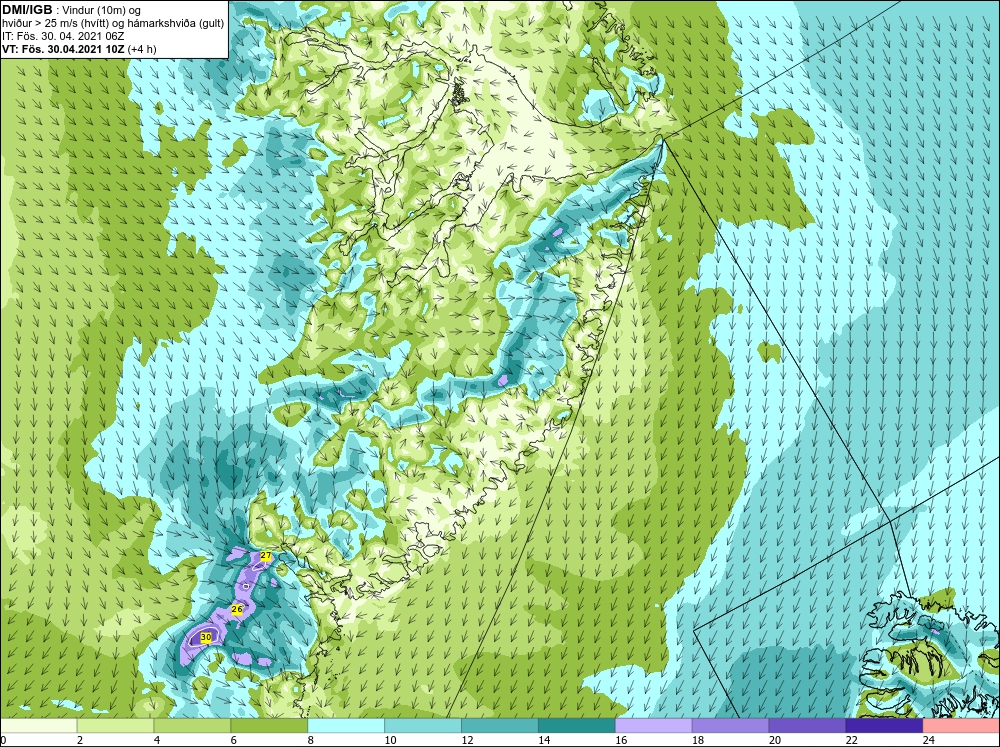Click the legend scale number 14
Screen dimensions: 1000x747
[x=544, y=740]
